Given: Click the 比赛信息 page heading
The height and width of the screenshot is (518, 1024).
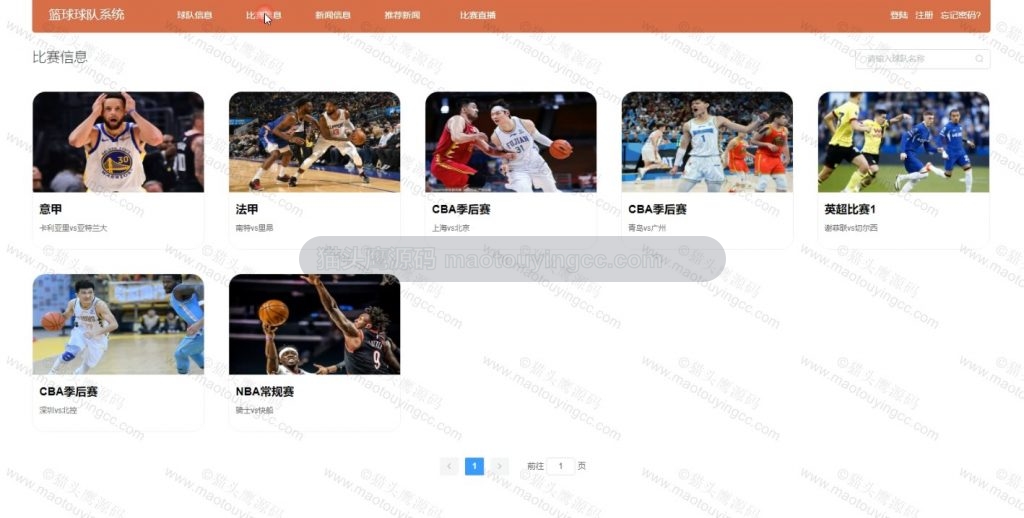Looking at the screenshot, I should pos(59,57).
